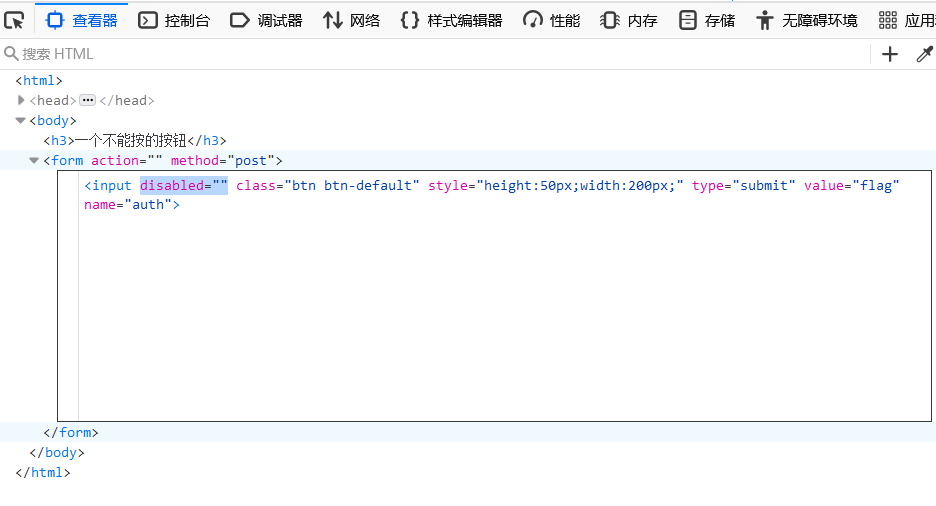Click the class="btn btn-default" attribute
The width and height of the screenshot is (936, 506).
click(328, 186)
